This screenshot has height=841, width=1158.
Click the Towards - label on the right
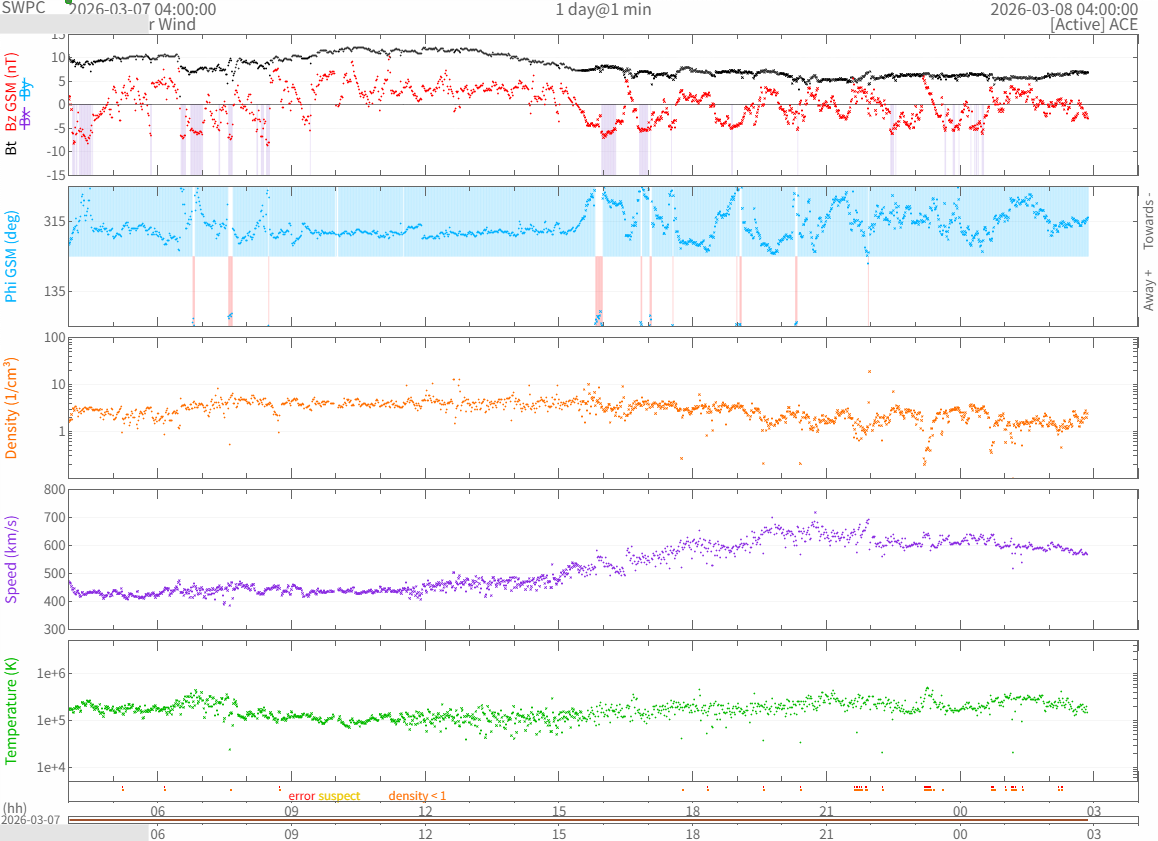(1148, 220)
